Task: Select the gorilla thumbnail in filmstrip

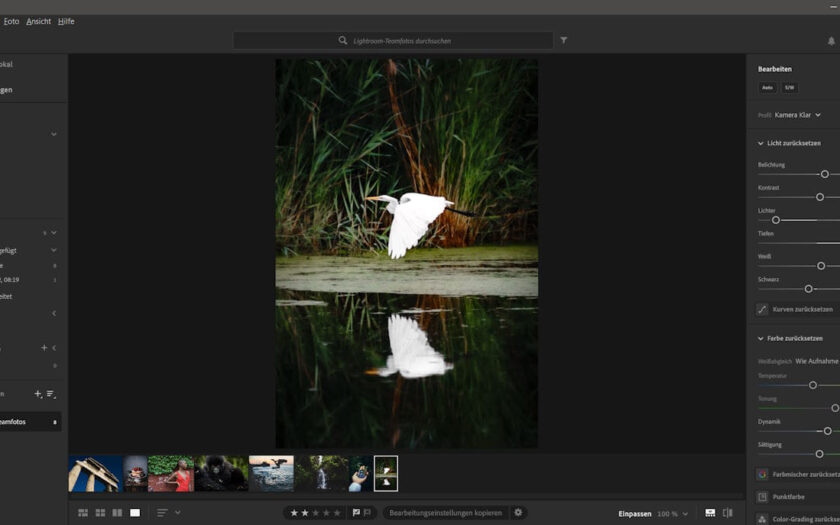Action: [221, 474]
